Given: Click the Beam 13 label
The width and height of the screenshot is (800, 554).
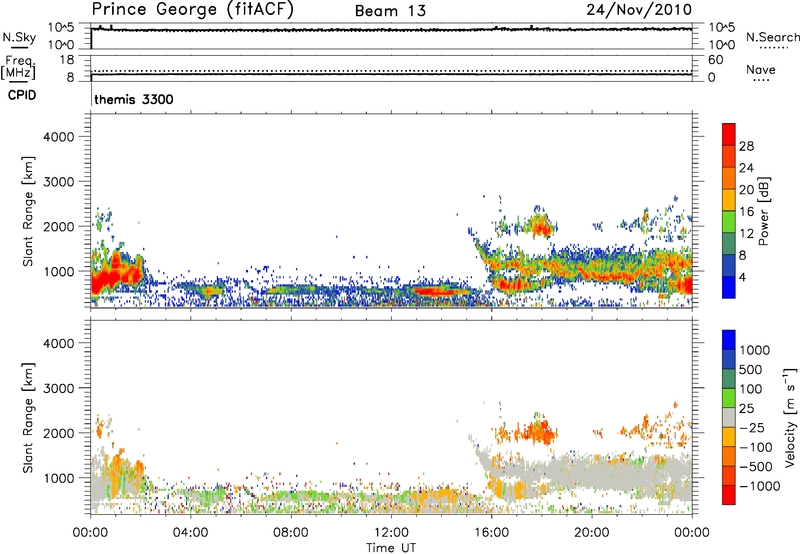Looking at the screenshot, I should tap(390, 11).
